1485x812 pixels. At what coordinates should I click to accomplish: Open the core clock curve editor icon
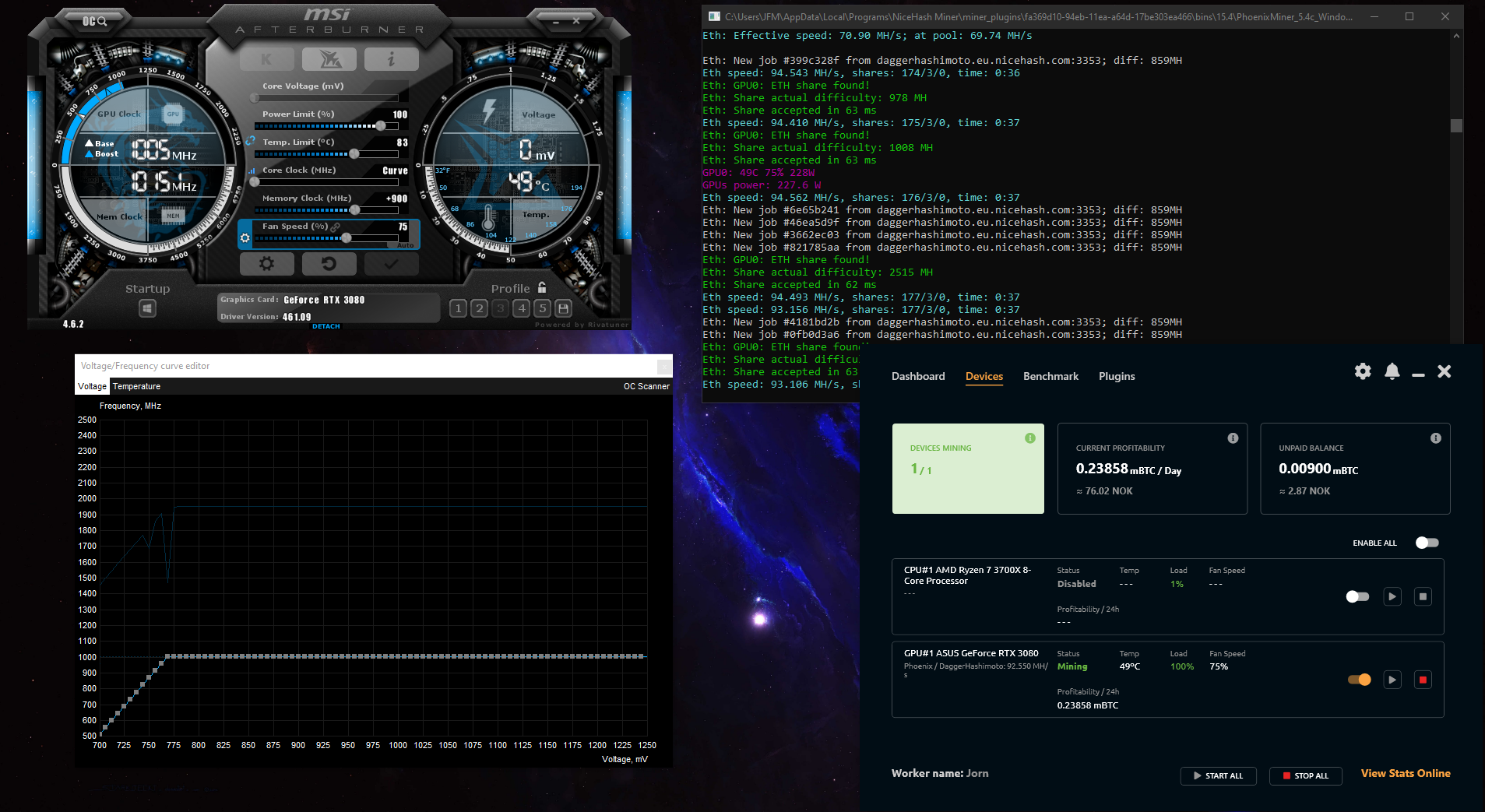(252, 170)
